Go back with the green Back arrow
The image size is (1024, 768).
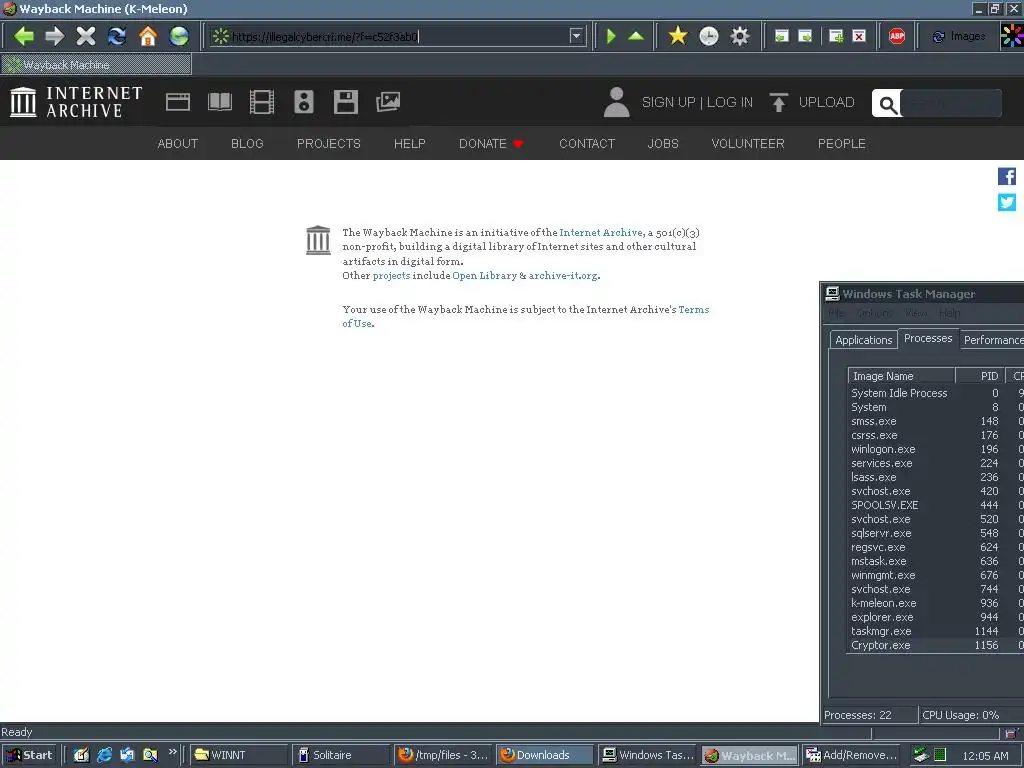(x=24, y=36)
